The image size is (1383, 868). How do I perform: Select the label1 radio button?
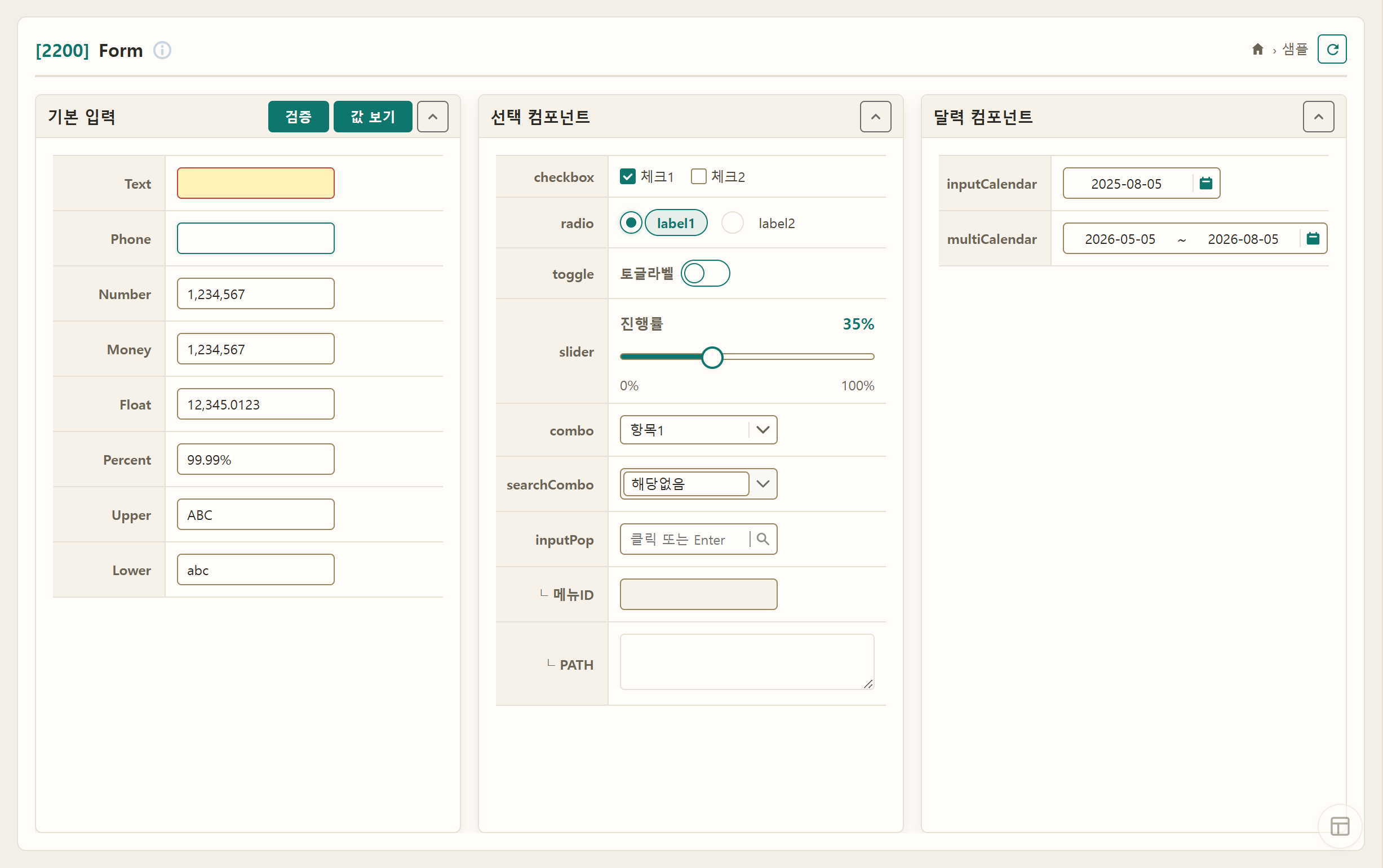[x=631, y=222]
